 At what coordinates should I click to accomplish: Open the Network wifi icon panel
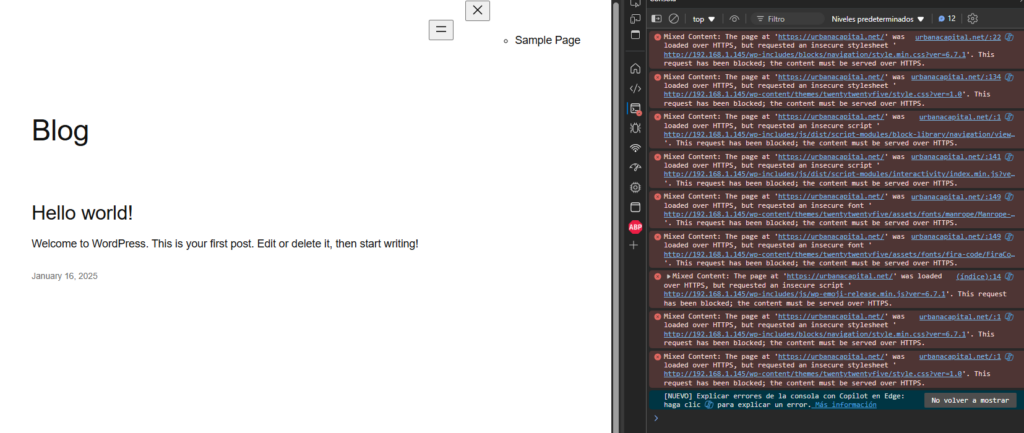tap(635, 148)
